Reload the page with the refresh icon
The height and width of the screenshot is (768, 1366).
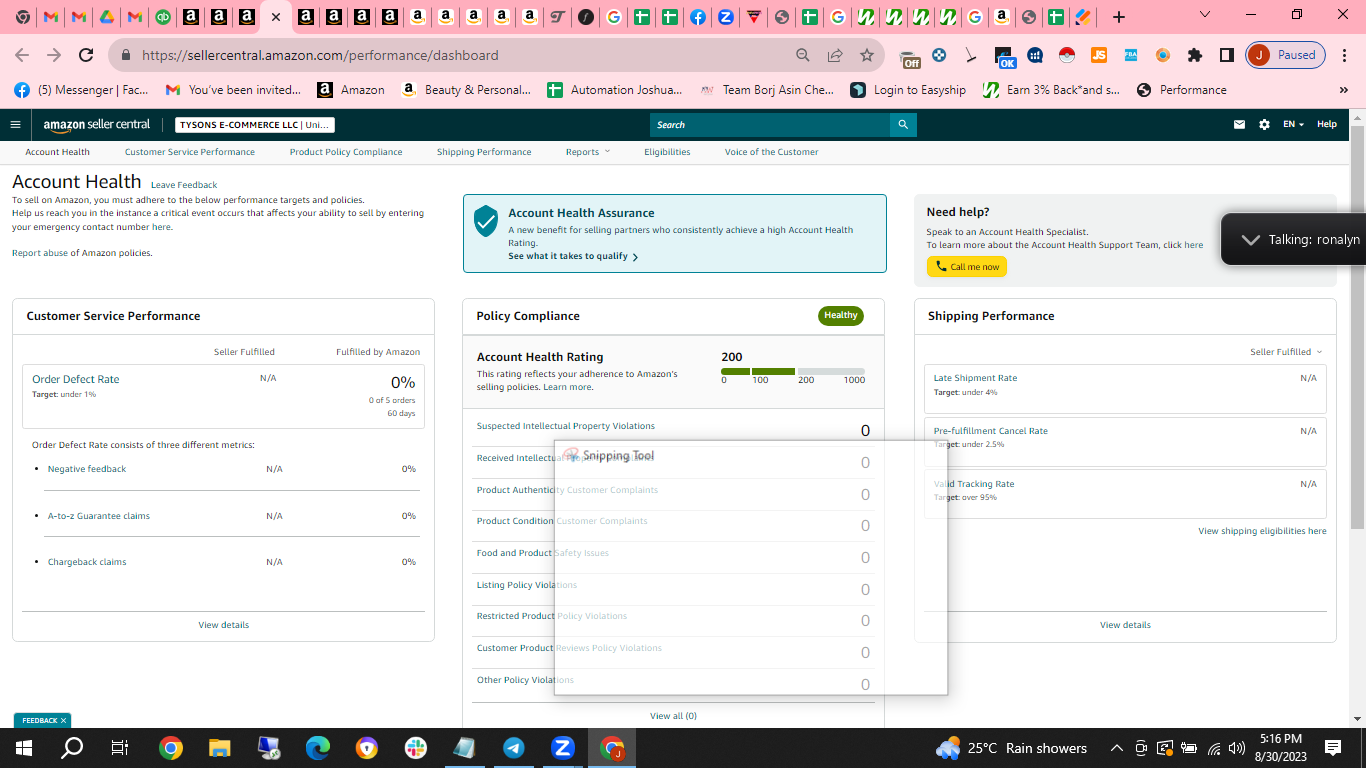[86, 55]
